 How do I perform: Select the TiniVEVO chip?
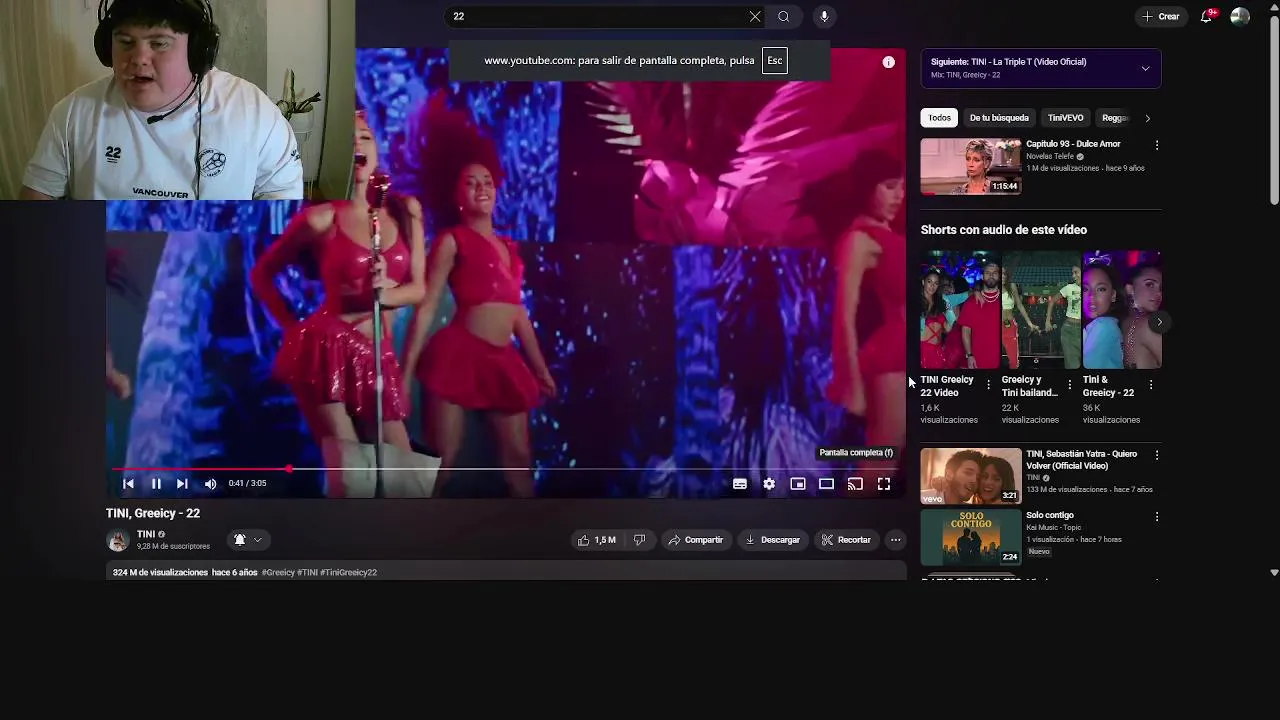[x=1065, y=118]
